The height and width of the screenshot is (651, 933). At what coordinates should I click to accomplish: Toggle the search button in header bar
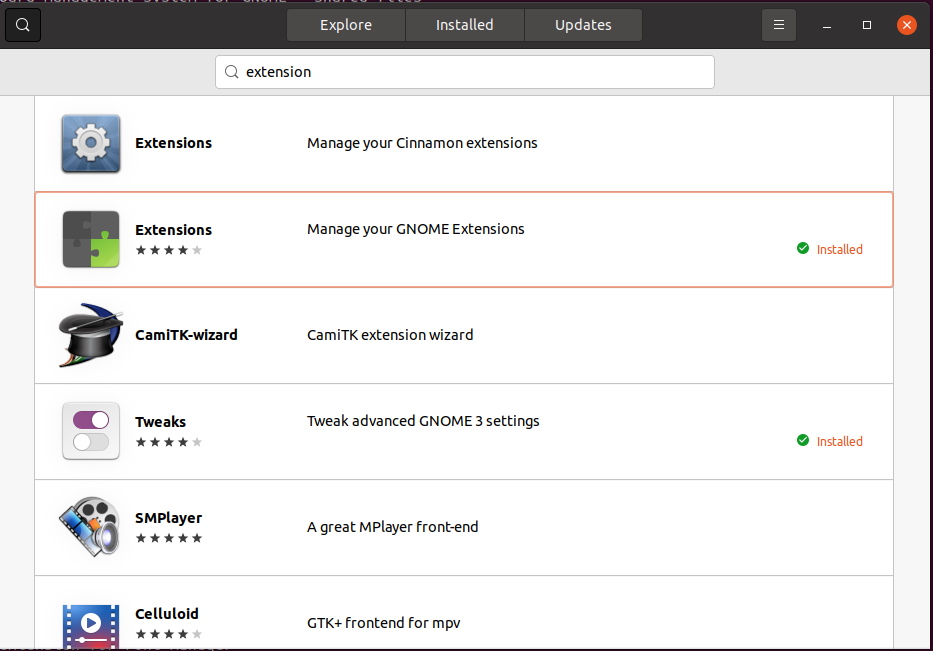pyautogui.click(x=23, y=25)
